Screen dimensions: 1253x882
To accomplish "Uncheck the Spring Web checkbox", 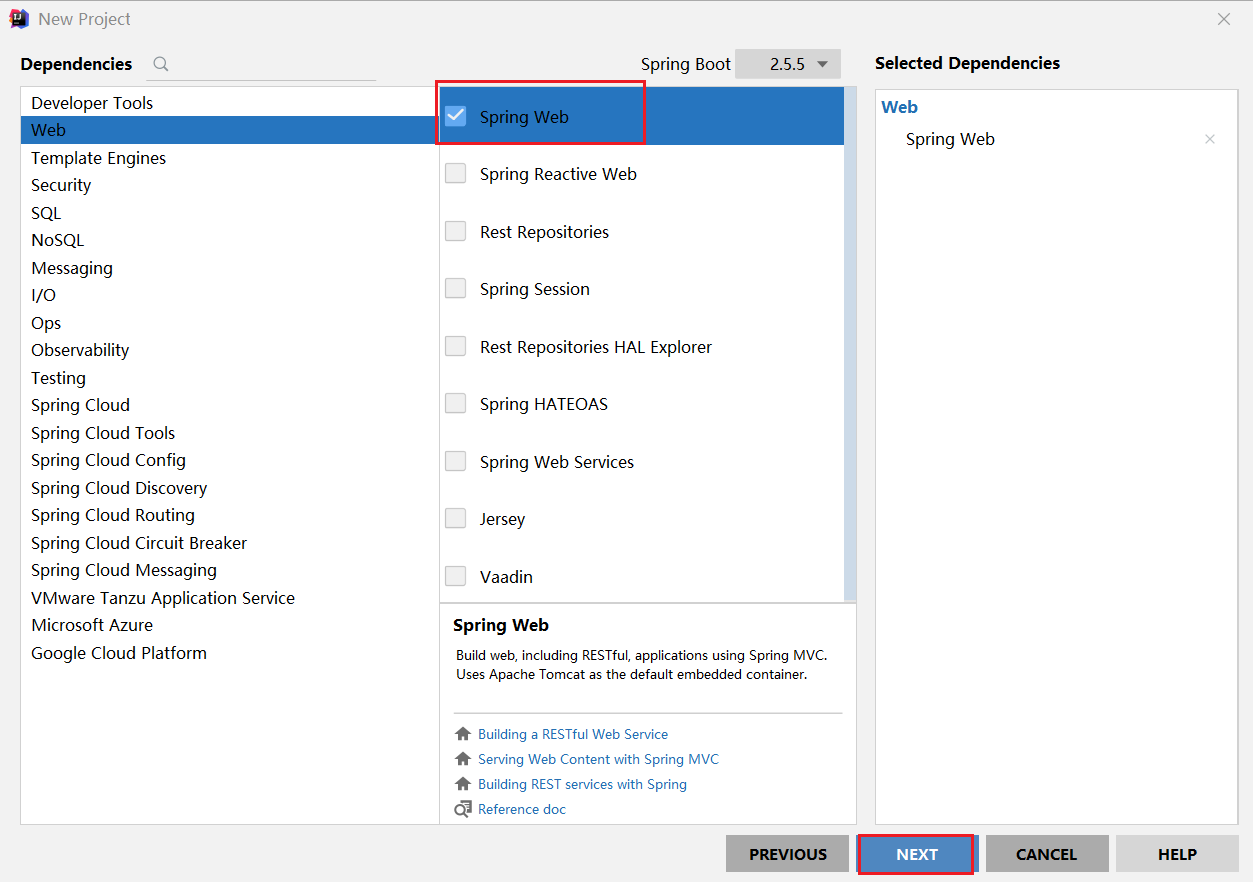I will [456, 116].
